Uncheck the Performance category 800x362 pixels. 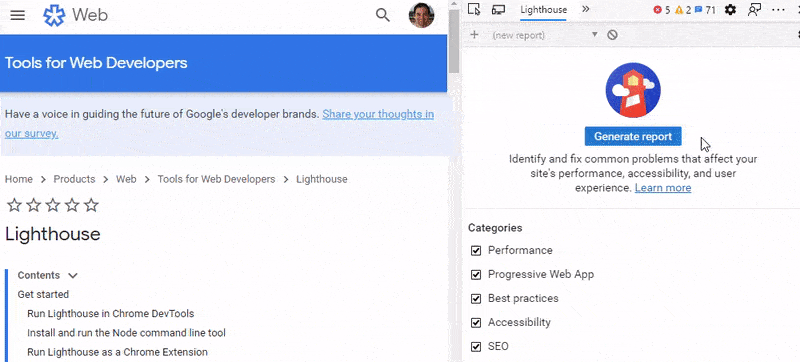point(476,251)
